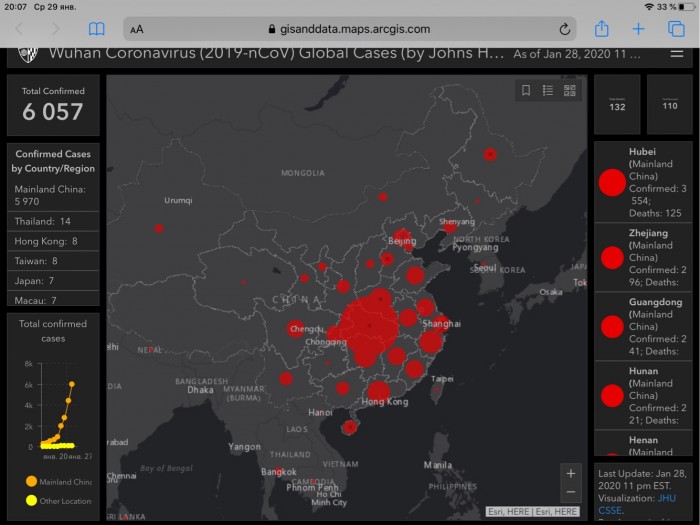Screen dimensions: 700x525
Task: Open the AA reader text options
Action: 137,29
